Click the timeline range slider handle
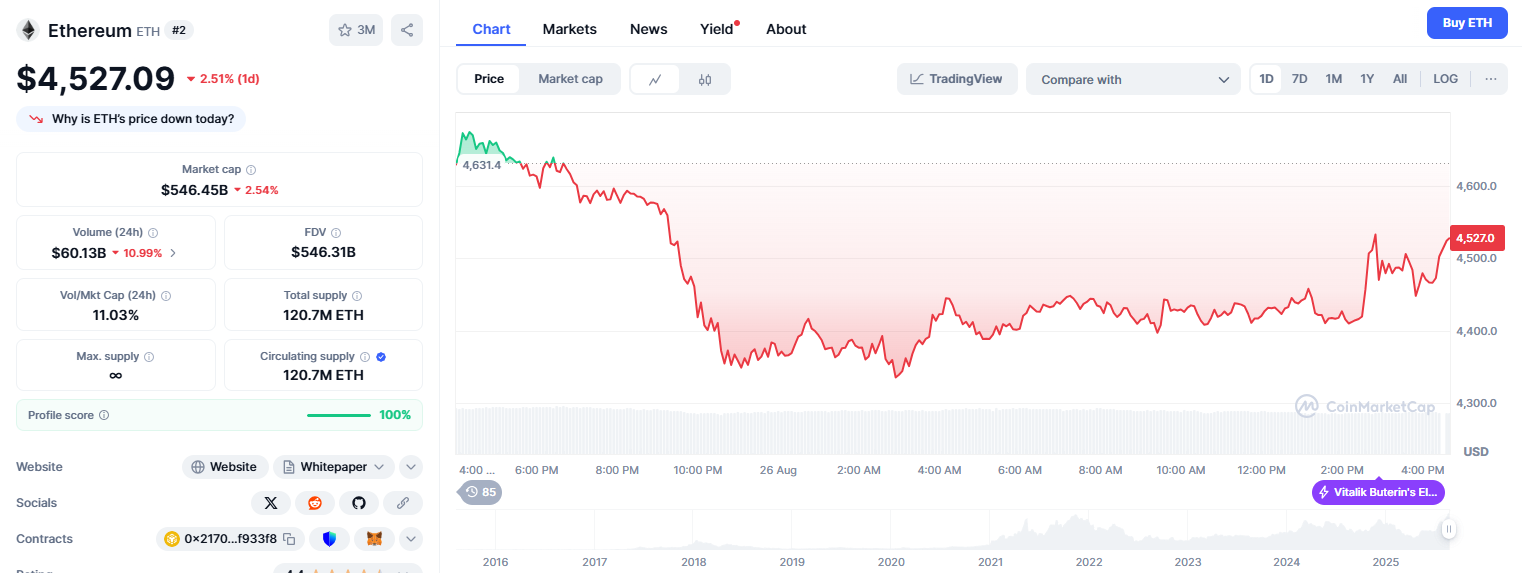The height and width of the screenshot is (573, 1522). click(x=1448, y=529)
